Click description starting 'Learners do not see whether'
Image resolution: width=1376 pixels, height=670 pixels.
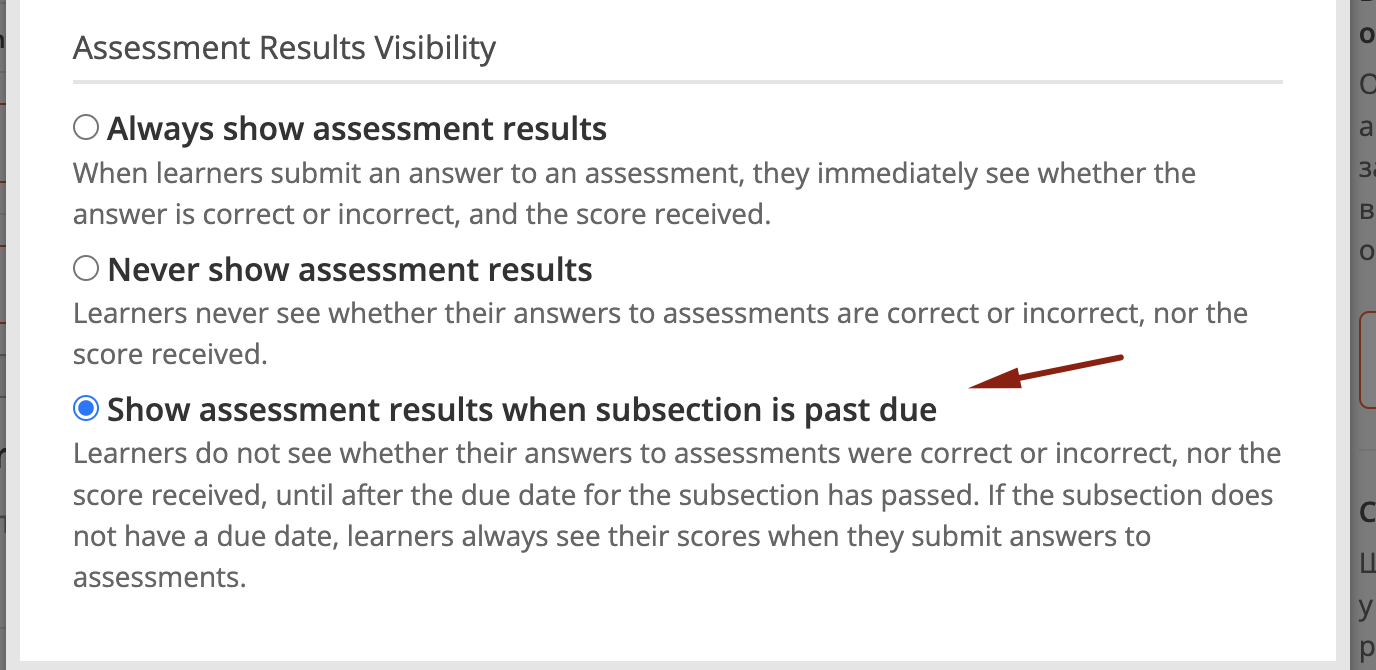[x=677, y=453]
